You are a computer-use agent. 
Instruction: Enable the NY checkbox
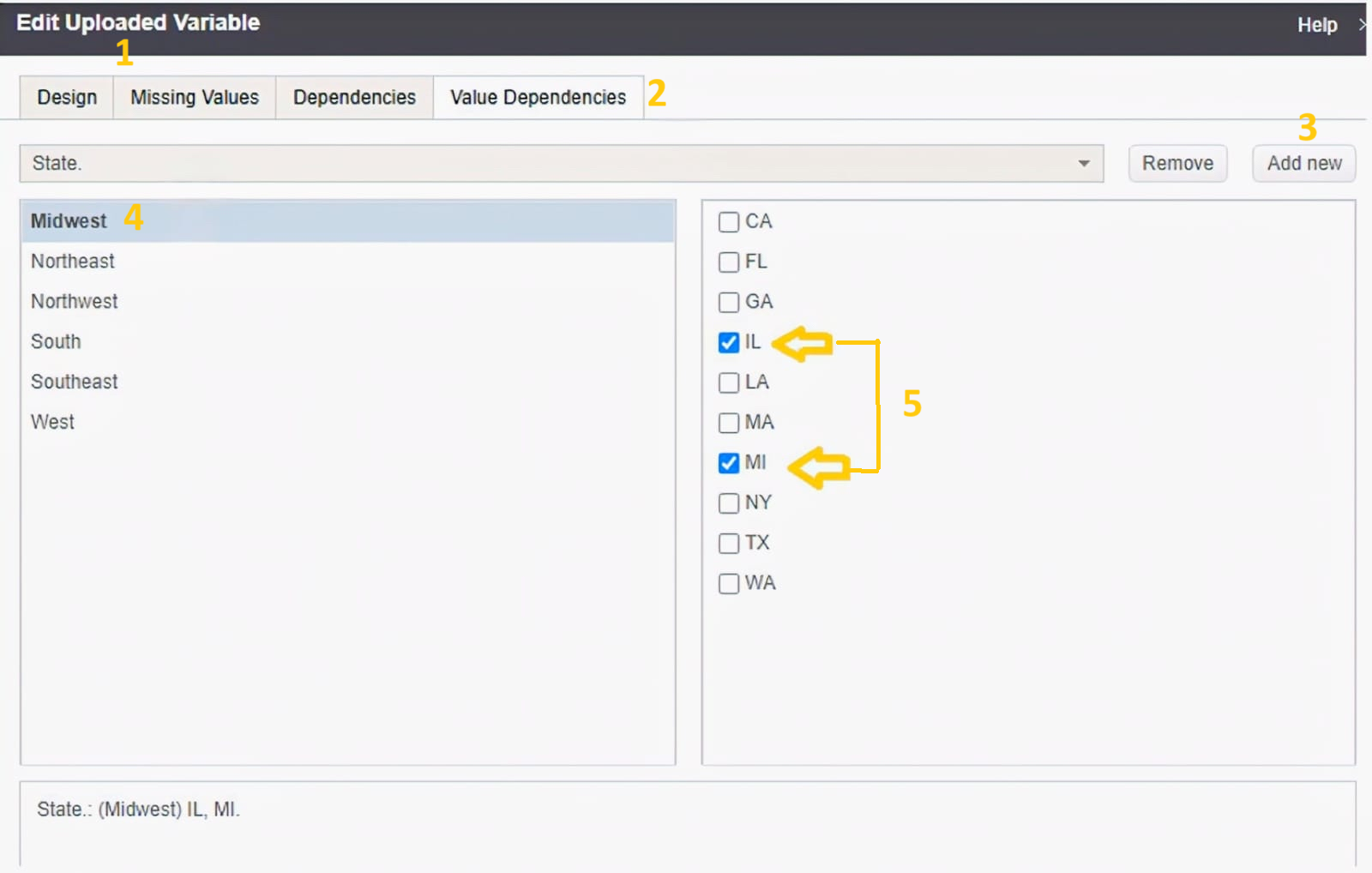[x=729, y=503]
